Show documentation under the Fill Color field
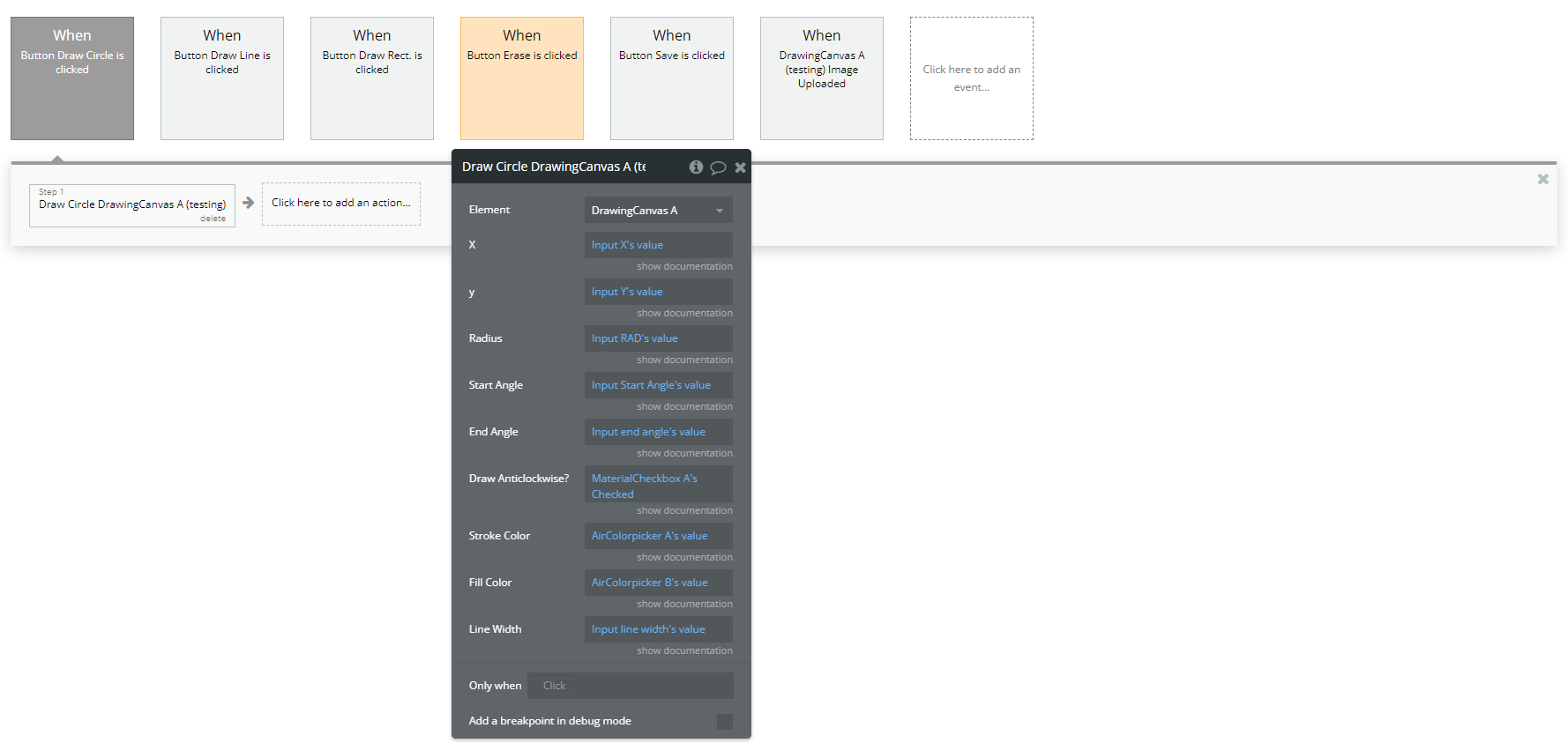Screen dimensions: 1568x743 point(684,604)
